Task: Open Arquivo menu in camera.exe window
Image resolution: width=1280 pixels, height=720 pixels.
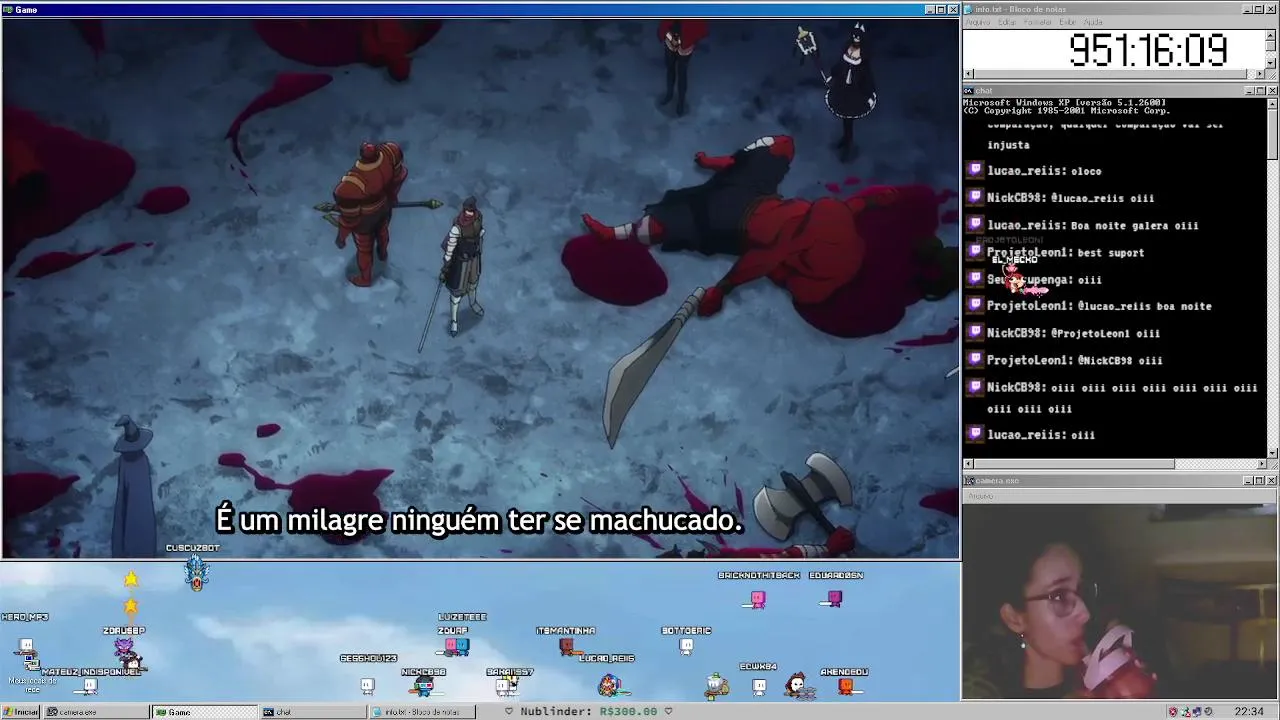Action: click(980, 496)
